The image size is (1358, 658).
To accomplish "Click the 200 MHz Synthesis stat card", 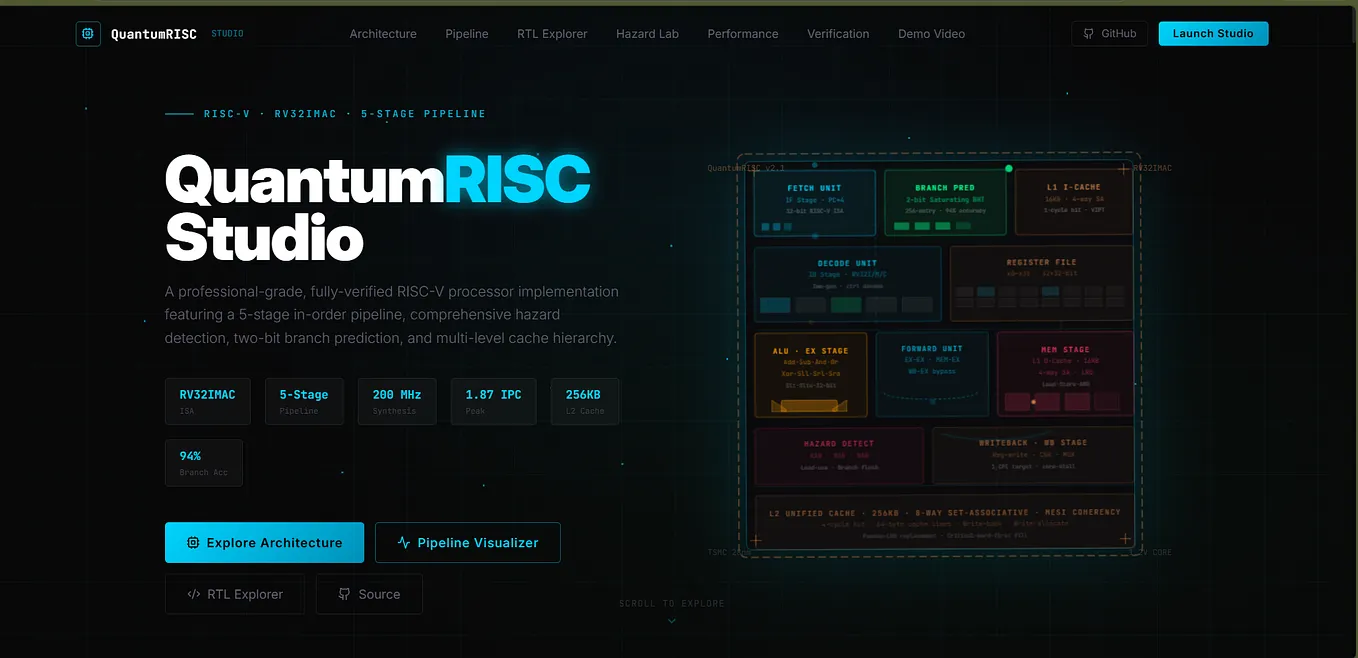I will (397, 401).
